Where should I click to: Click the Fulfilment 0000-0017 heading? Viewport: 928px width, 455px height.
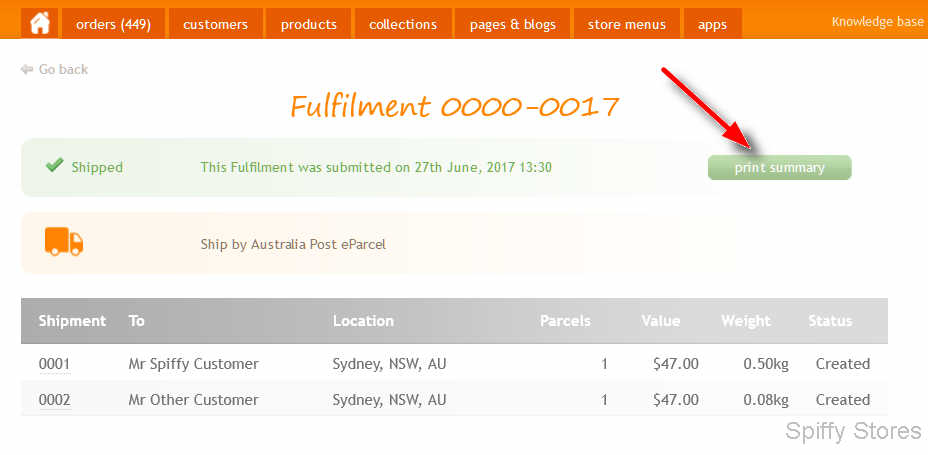pyautogui.click(x=455, y=107)
